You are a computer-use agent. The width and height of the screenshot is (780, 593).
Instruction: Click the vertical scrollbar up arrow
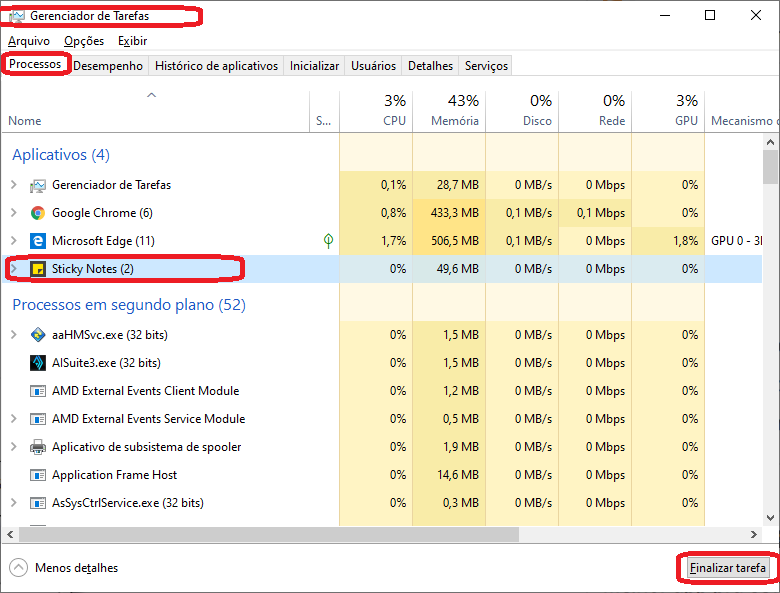[x=771, y=142]
